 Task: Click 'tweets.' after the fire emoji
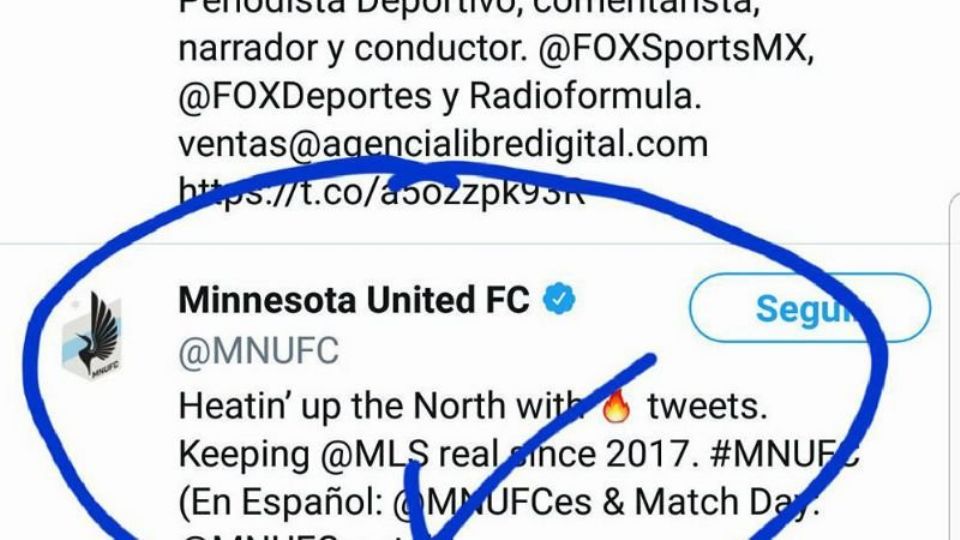click(x=707, y=406)
